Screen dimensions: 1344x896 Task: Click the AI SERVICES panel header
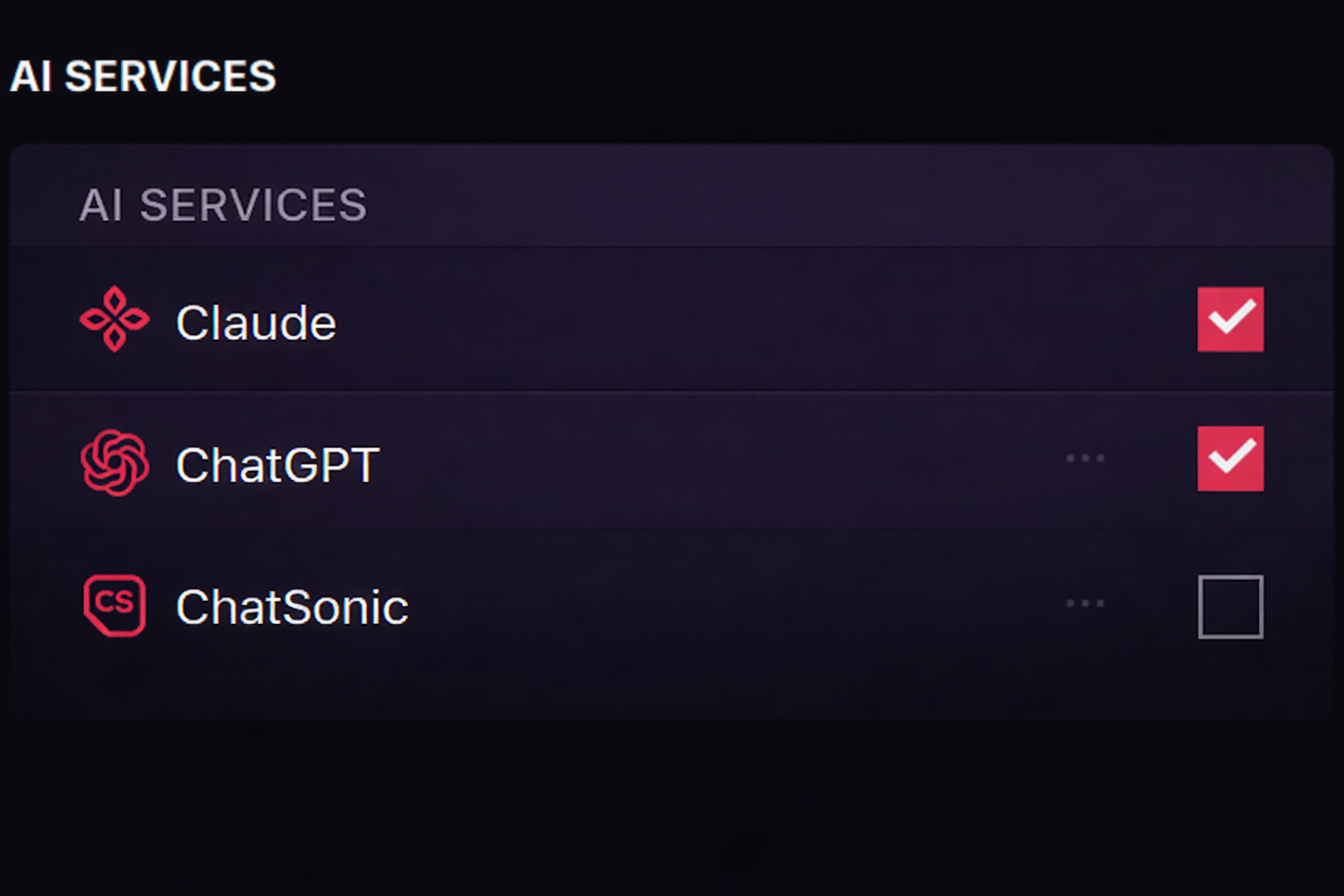point(224,204)
